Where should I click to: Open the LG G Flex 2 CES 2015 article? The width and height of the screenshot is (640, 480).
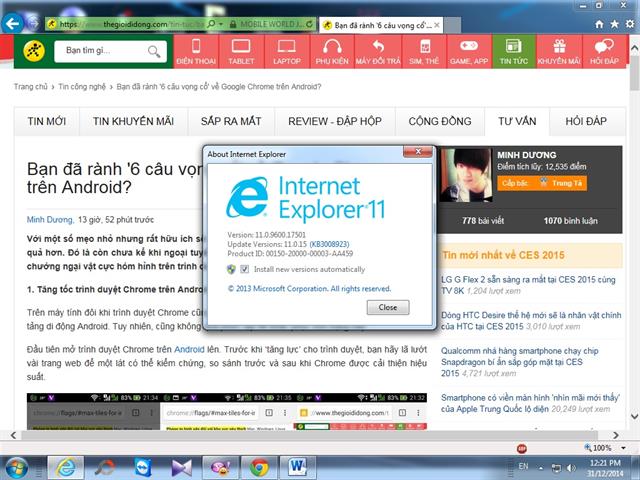(x=528, y=285)
